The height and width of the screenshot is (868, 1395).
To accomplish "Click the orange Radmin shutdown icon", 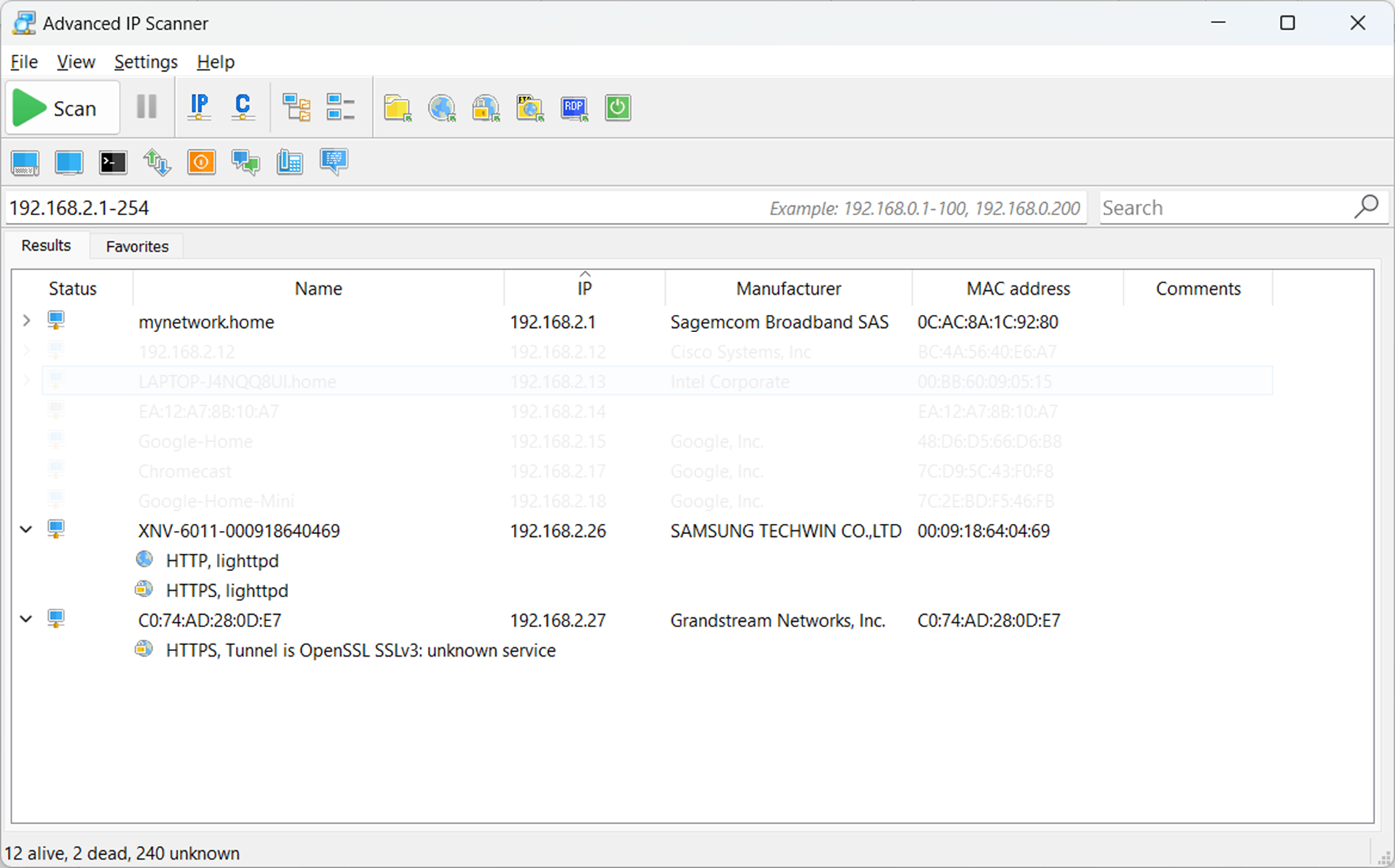I will 201,162.
